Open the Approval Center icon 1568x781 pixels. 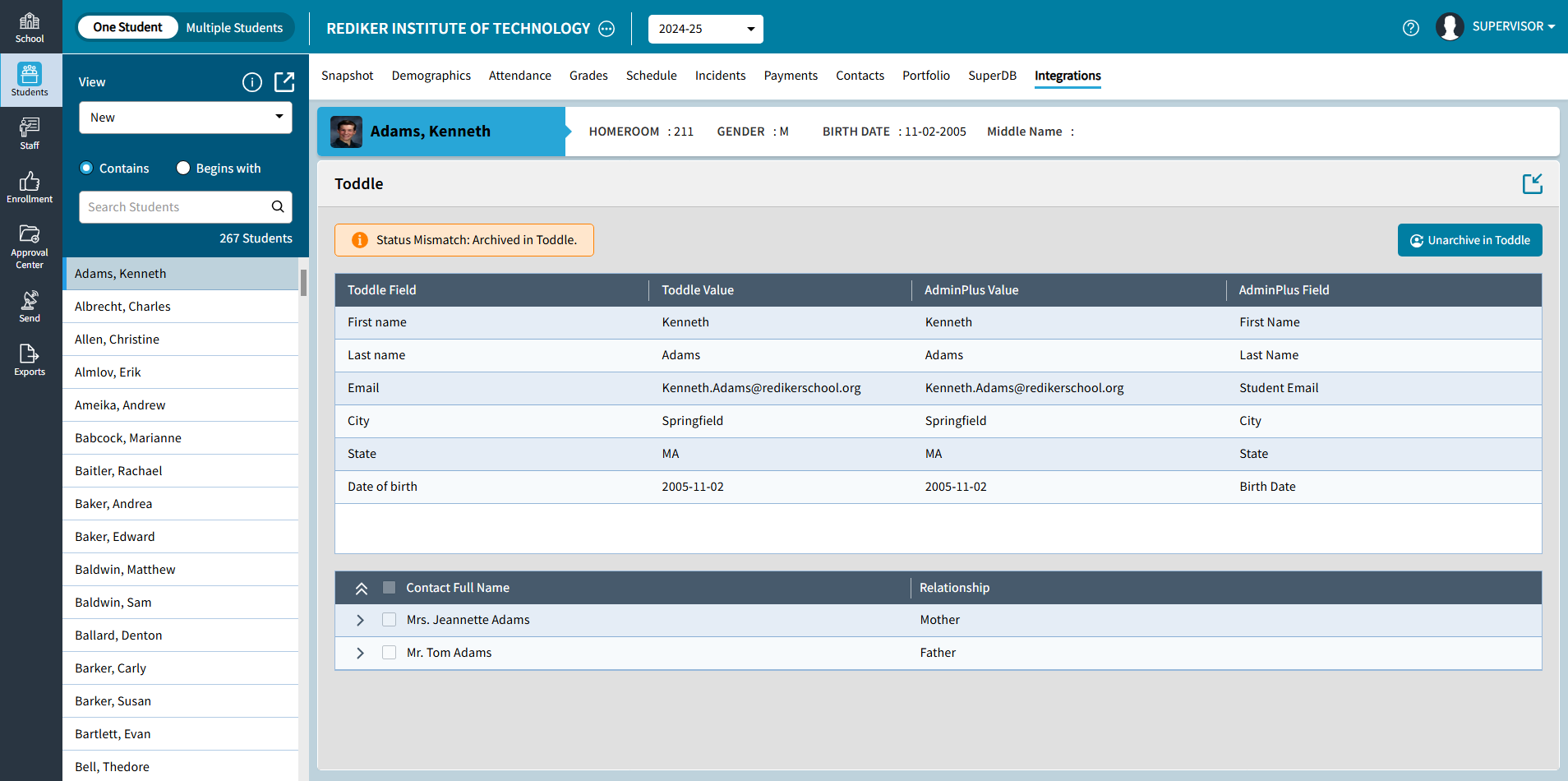30,247
